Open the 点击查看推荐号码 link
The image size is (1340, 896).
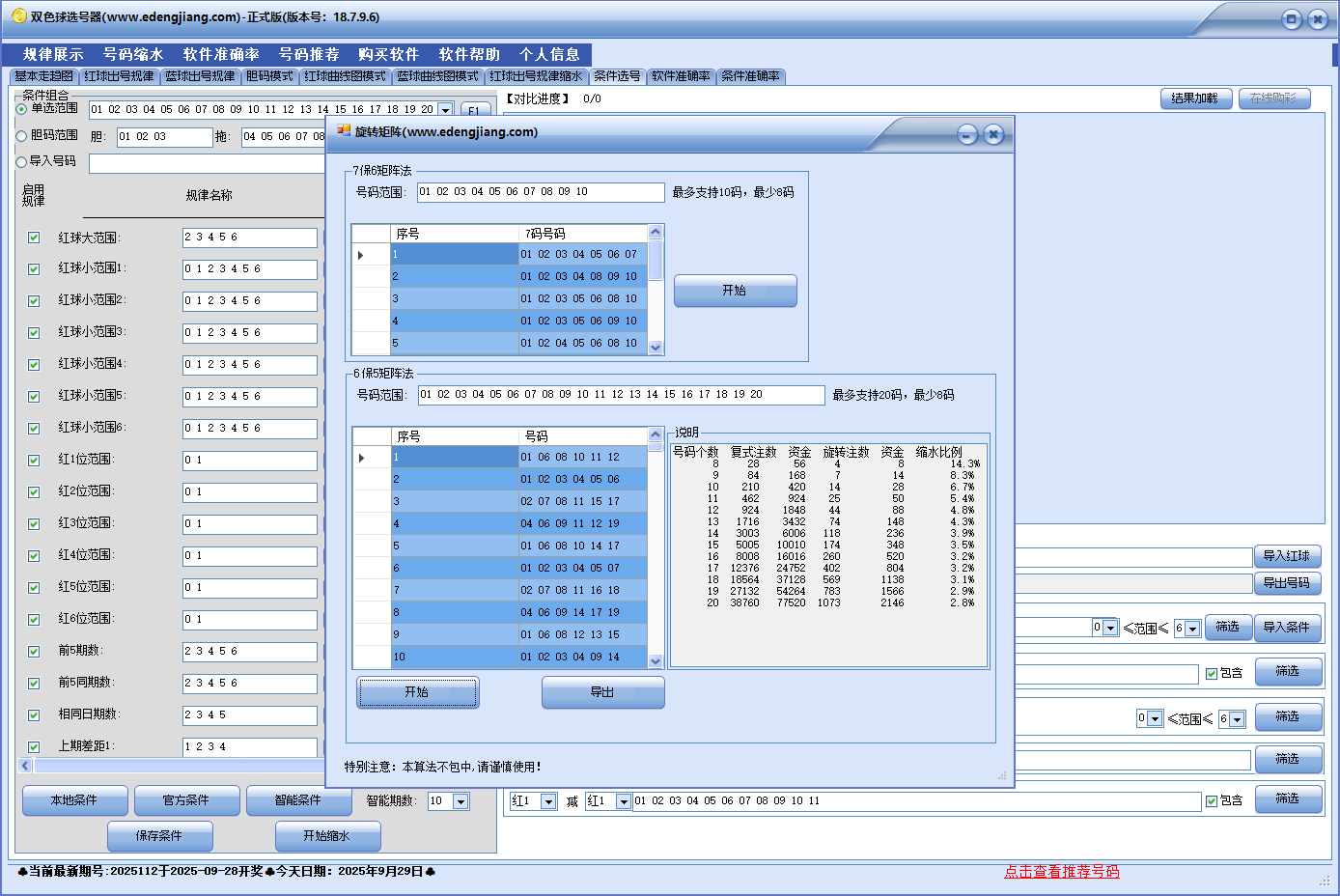tap(1061, 872)
